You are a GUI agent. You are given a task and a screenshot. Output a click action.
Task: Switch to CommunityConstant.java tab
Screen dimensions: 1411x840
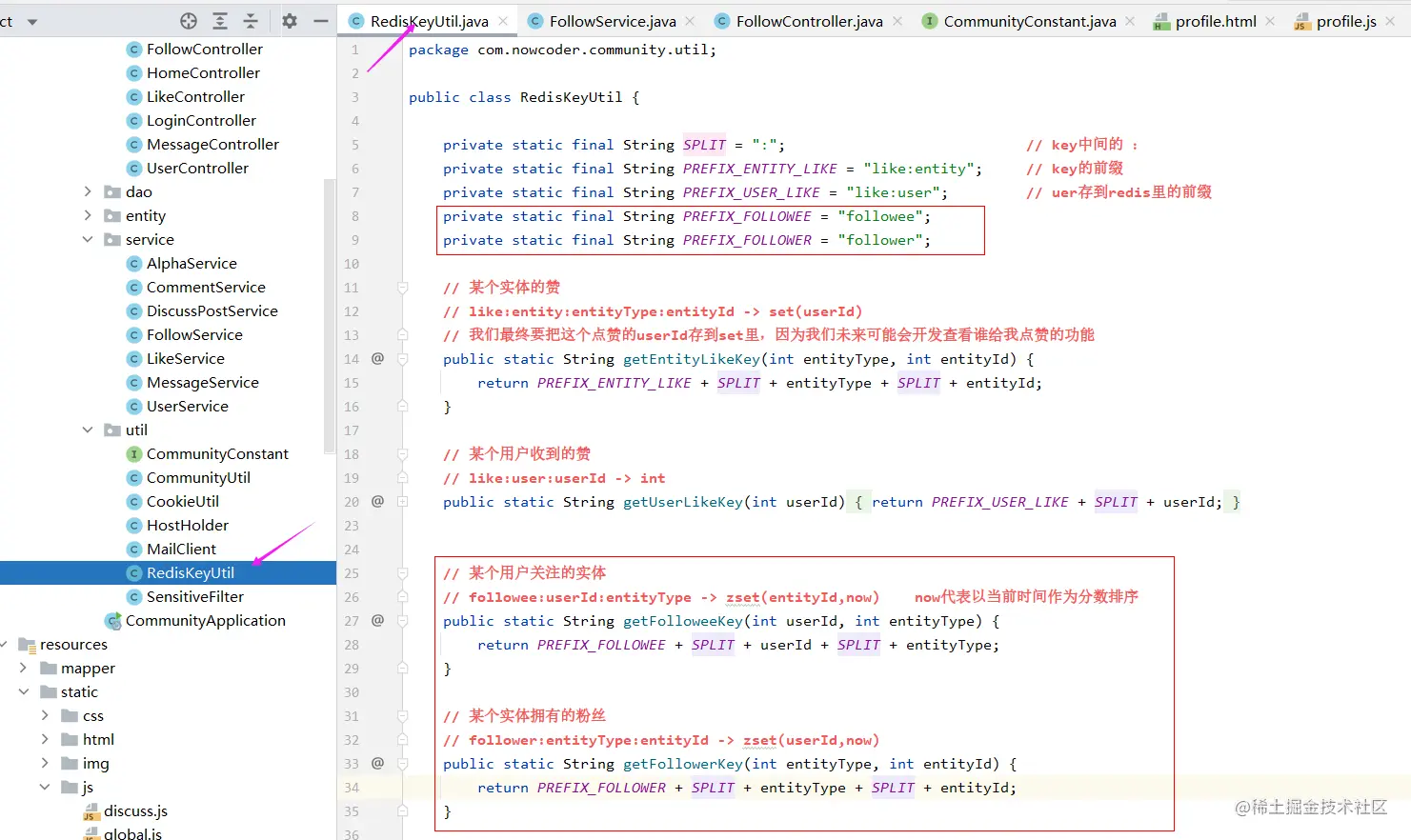1030,21
